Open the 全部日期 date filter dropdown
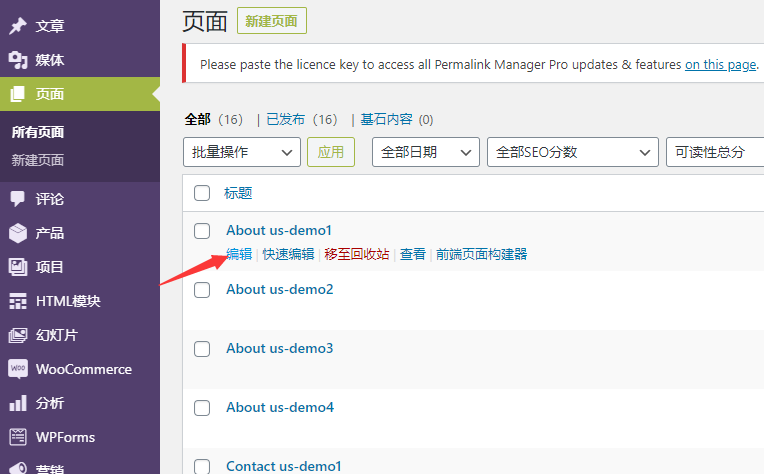This screenshot has height=474, width=764. 426,152
